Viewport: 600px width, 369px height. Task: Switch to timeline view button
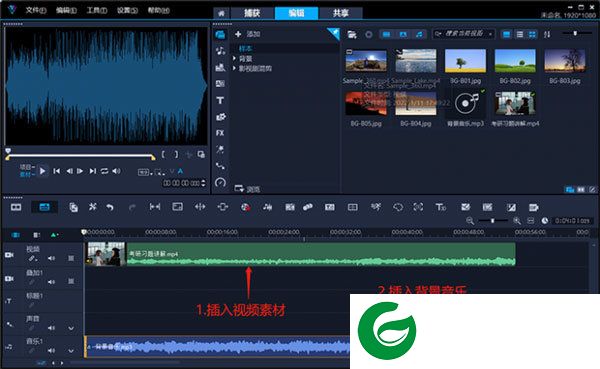44,207
